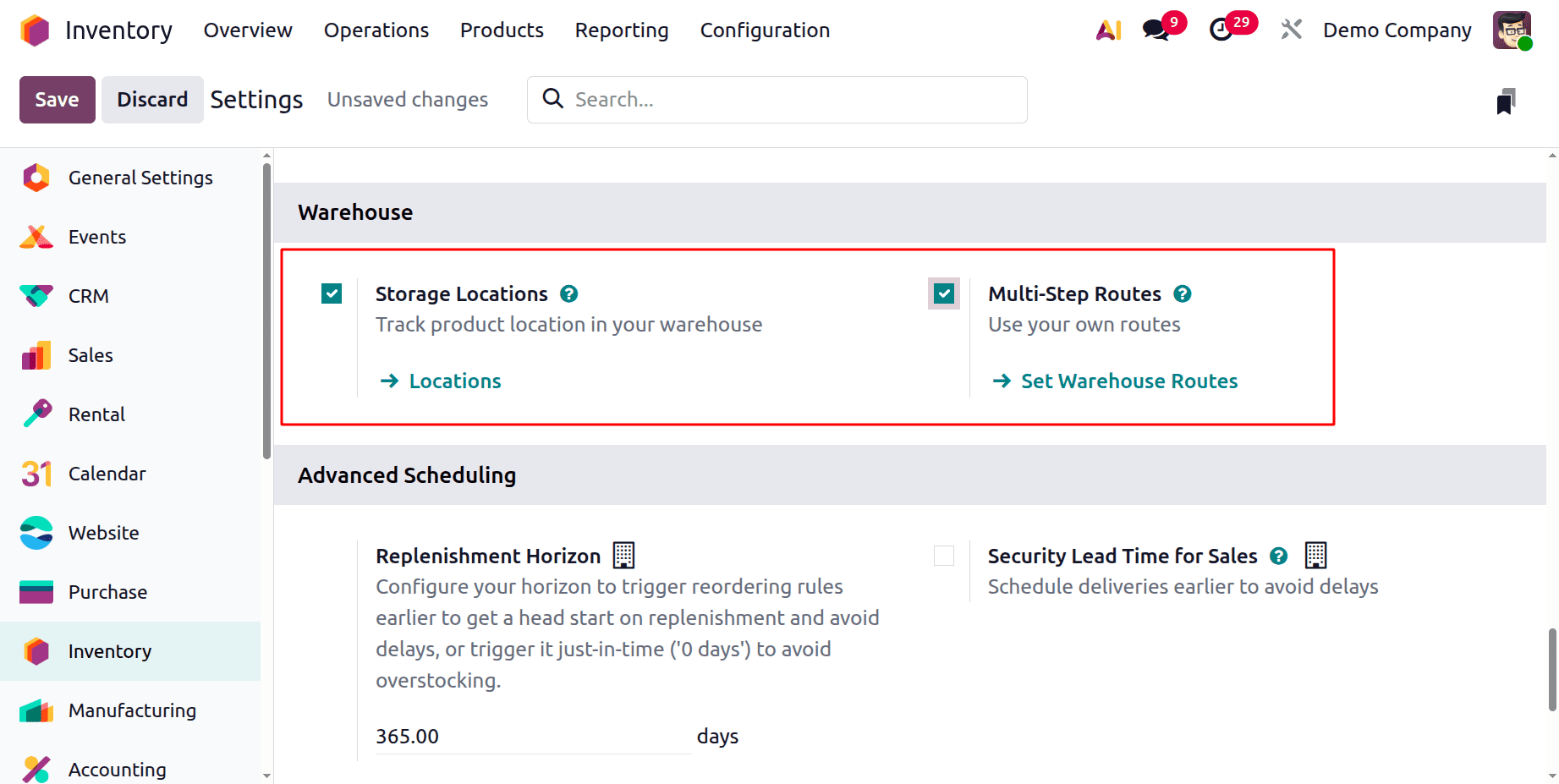Screen dimensions: 1559x784
Task: Open the Website settings via its sidebar icon
Action: coord(36,533)
